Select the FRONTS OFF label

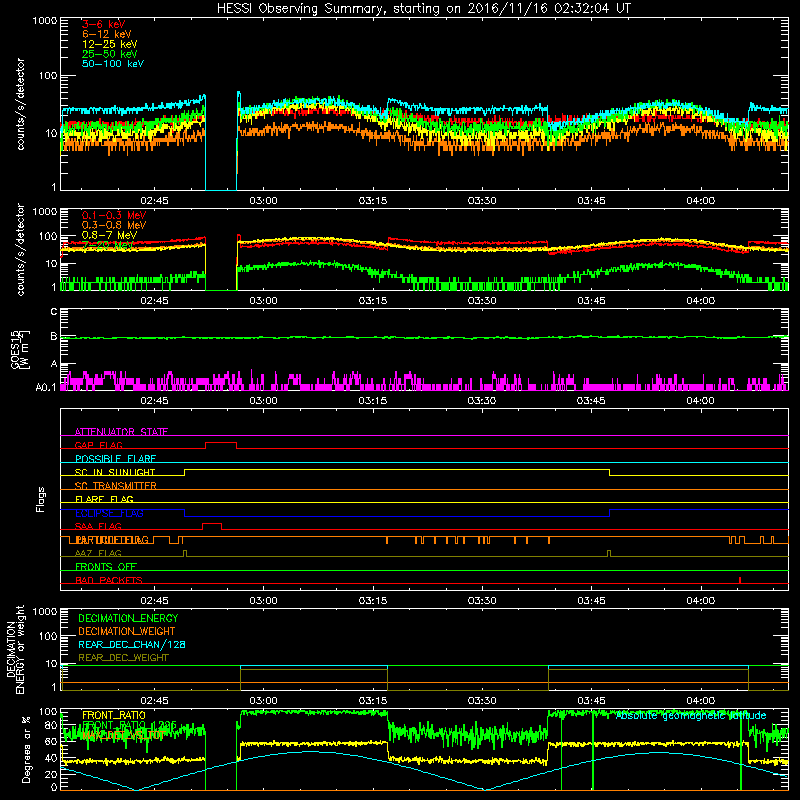click(106, 567)
